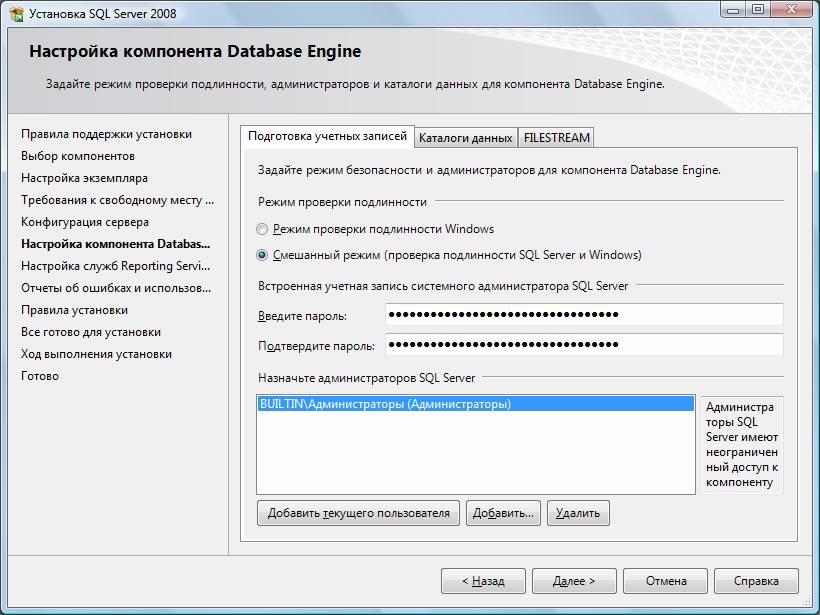Click Все готово для установки step
This screenshot has height=615, width=820.
click(91, 332)
